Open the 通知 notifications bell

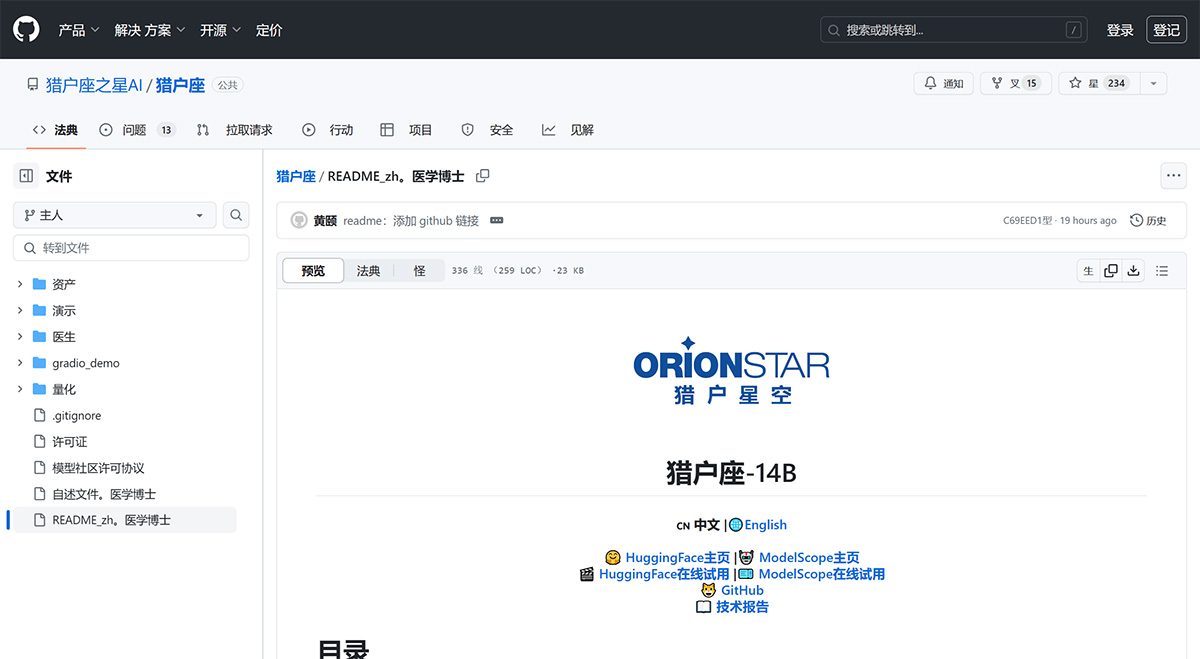[942, 83]
